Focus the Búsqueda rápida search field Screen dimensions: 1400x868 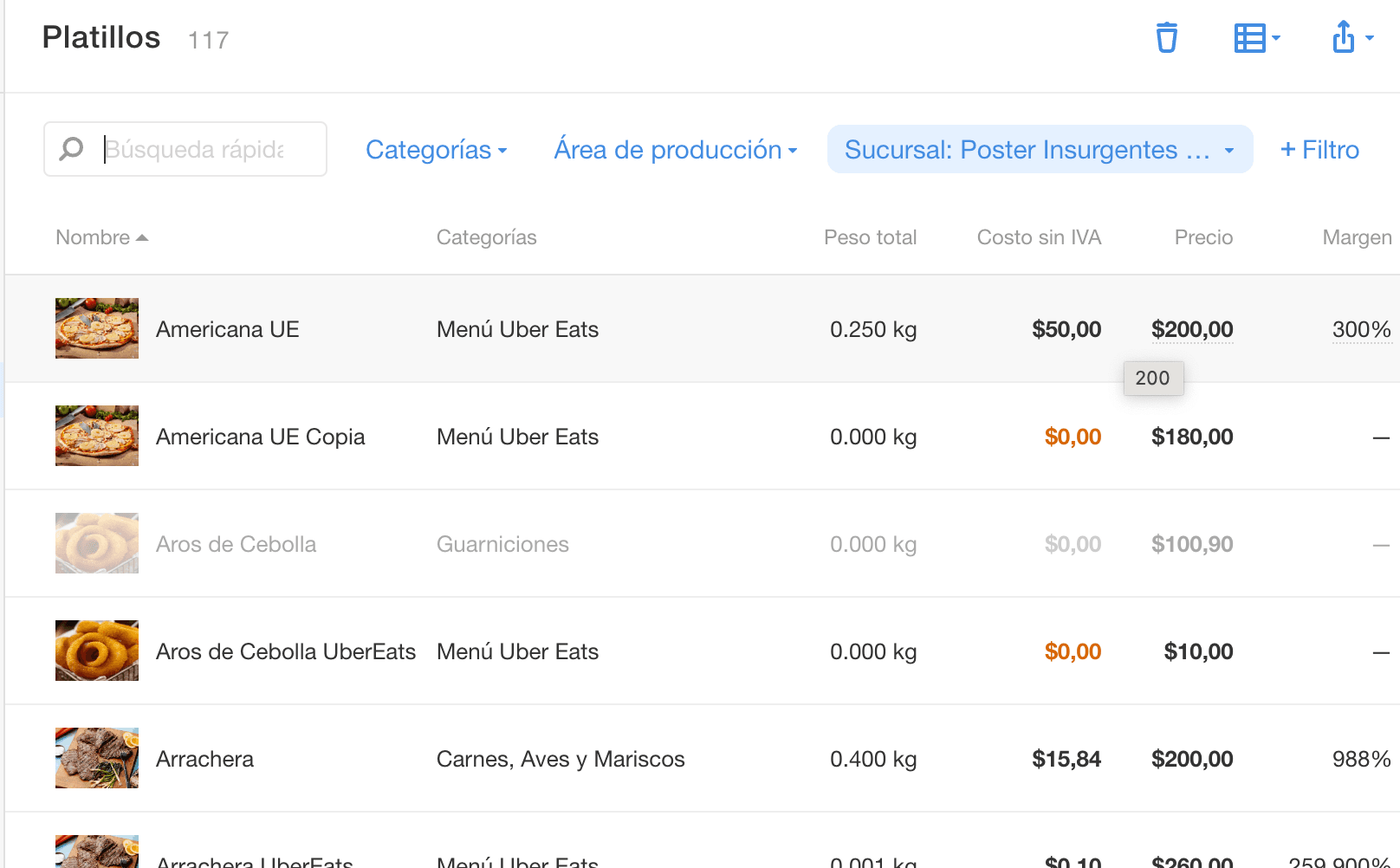pos(199,148)
